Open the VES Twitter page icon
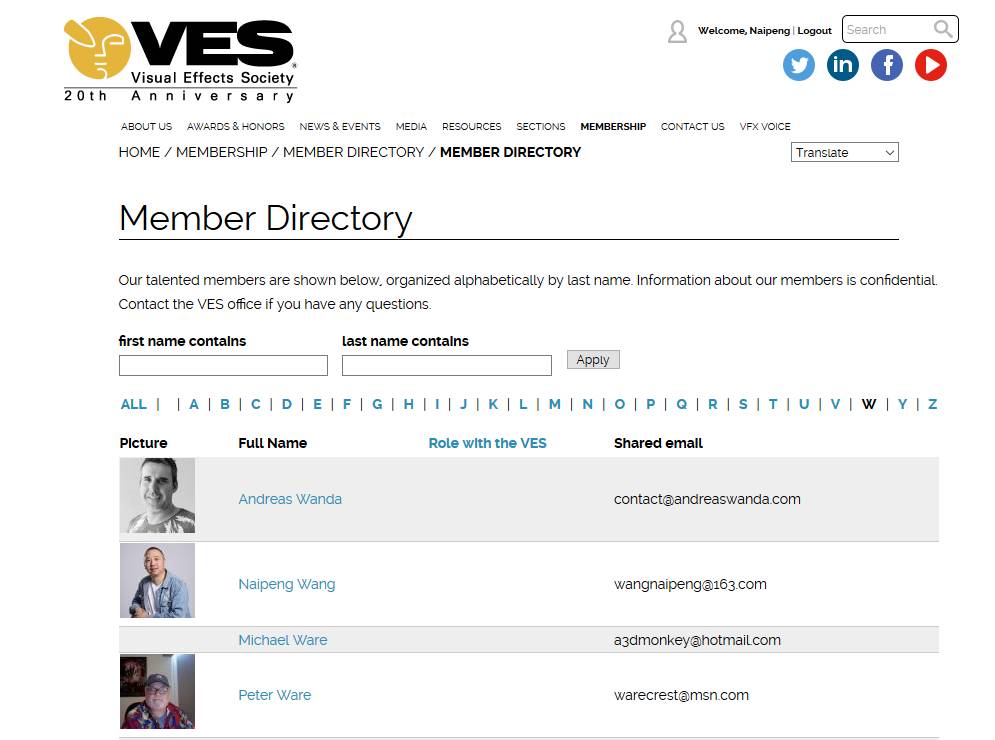This screenshot has height=740, width=995. tap(798, 66)
